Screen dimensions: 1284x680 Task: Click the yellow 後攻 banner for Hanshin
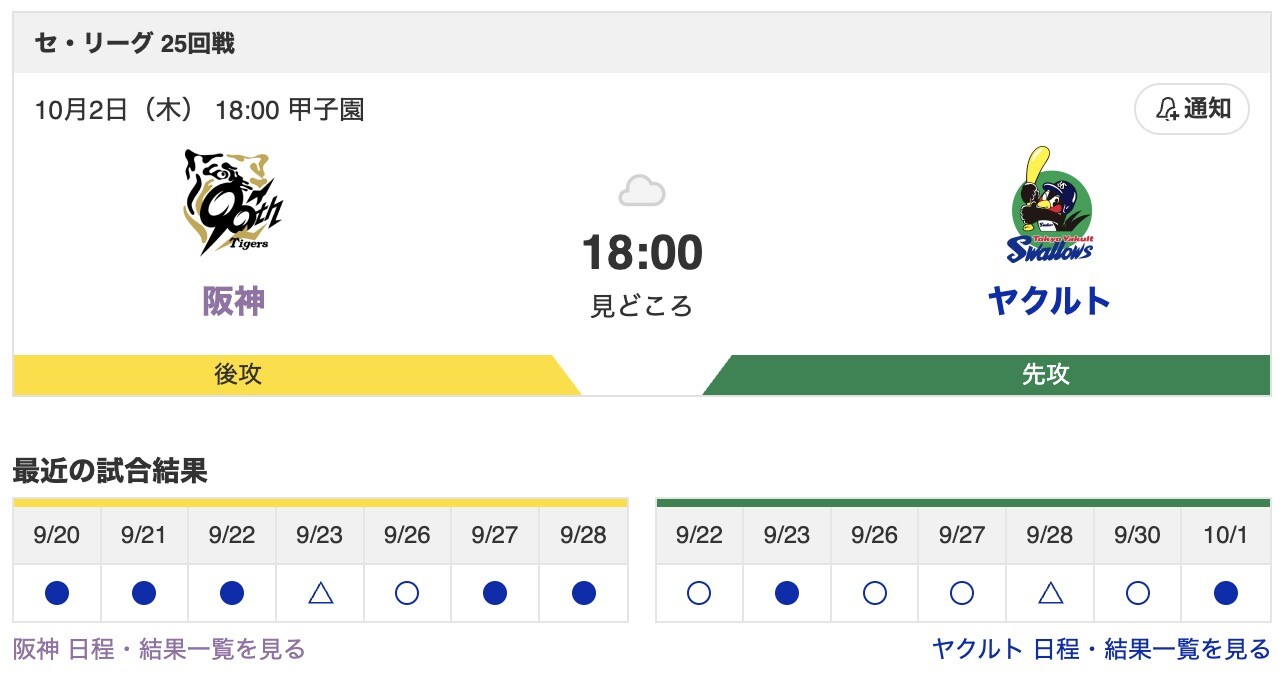point(237,376)
